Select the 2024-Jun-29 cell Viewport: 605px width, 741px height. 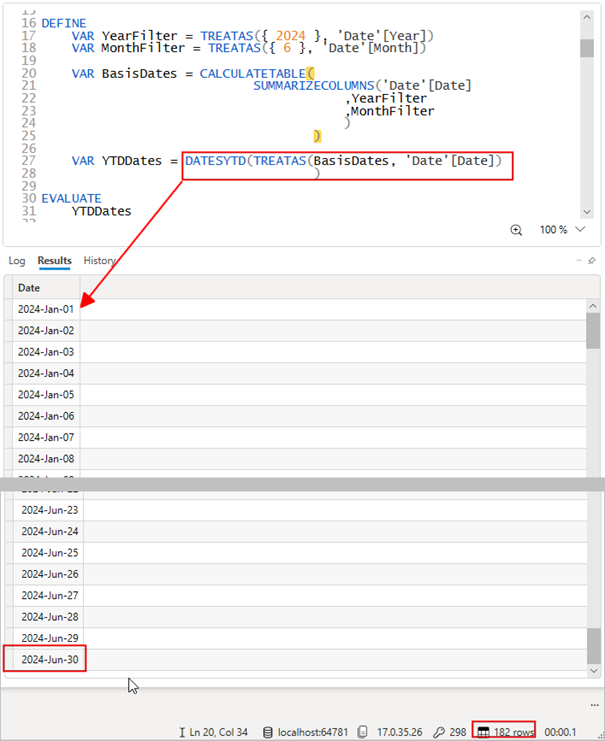[49, 638]
